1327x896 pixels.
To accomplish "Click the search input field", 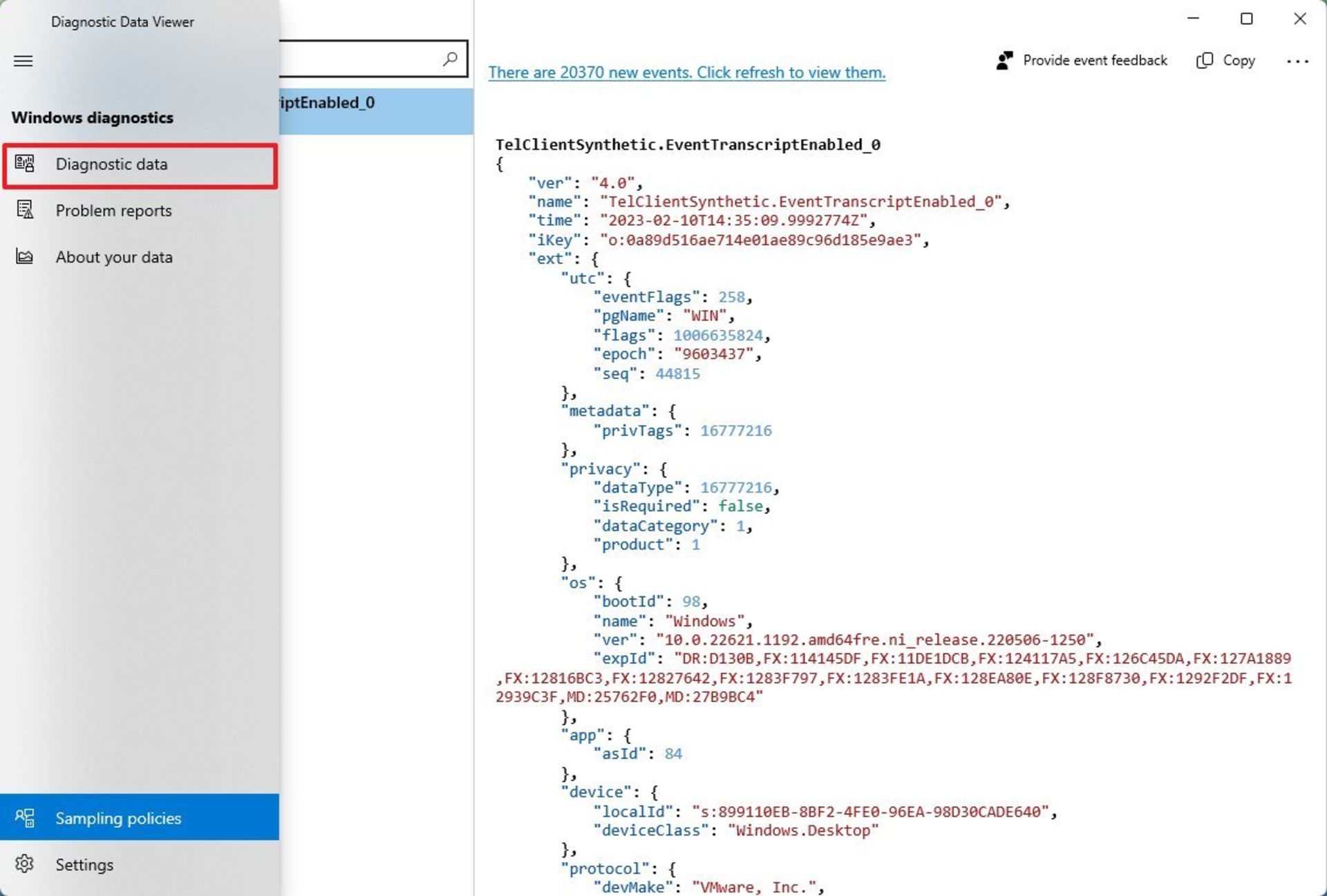I will coord(364,59).
